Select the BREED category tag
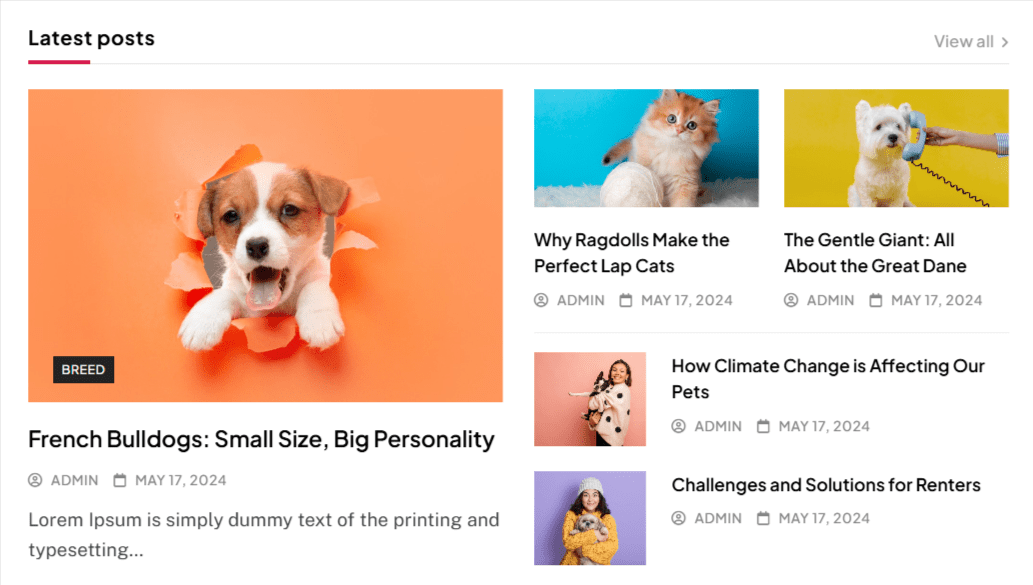The image size is (1033, 585). (x=83, y=370)
